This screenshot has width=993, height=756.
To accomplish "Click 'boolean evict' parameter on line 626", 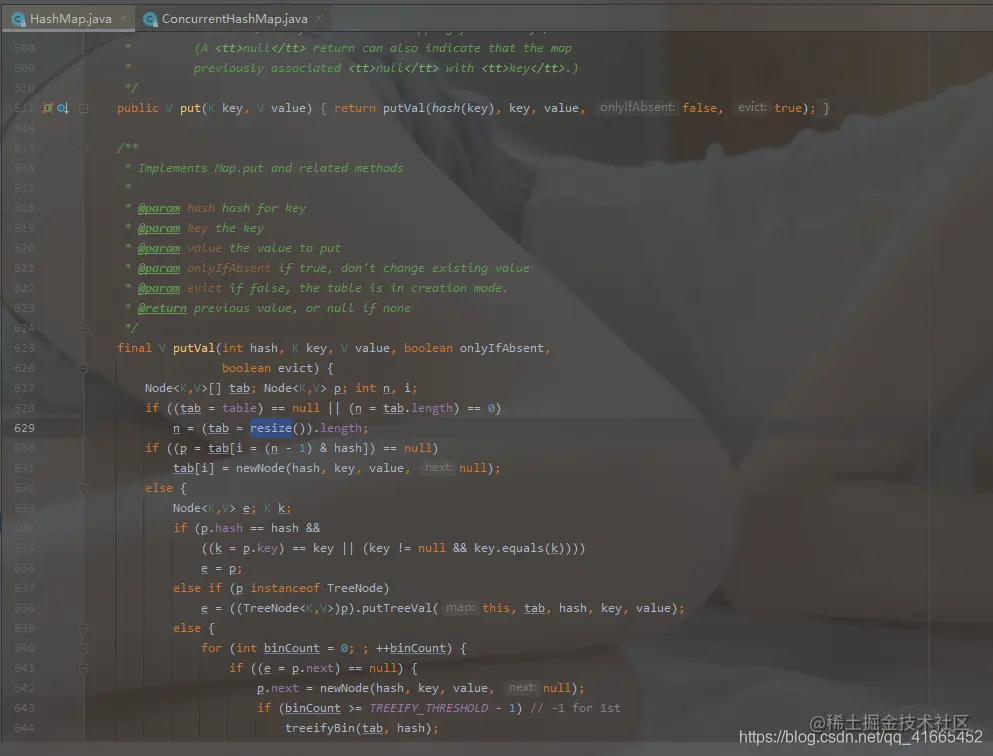I will [x=267, y=369].
